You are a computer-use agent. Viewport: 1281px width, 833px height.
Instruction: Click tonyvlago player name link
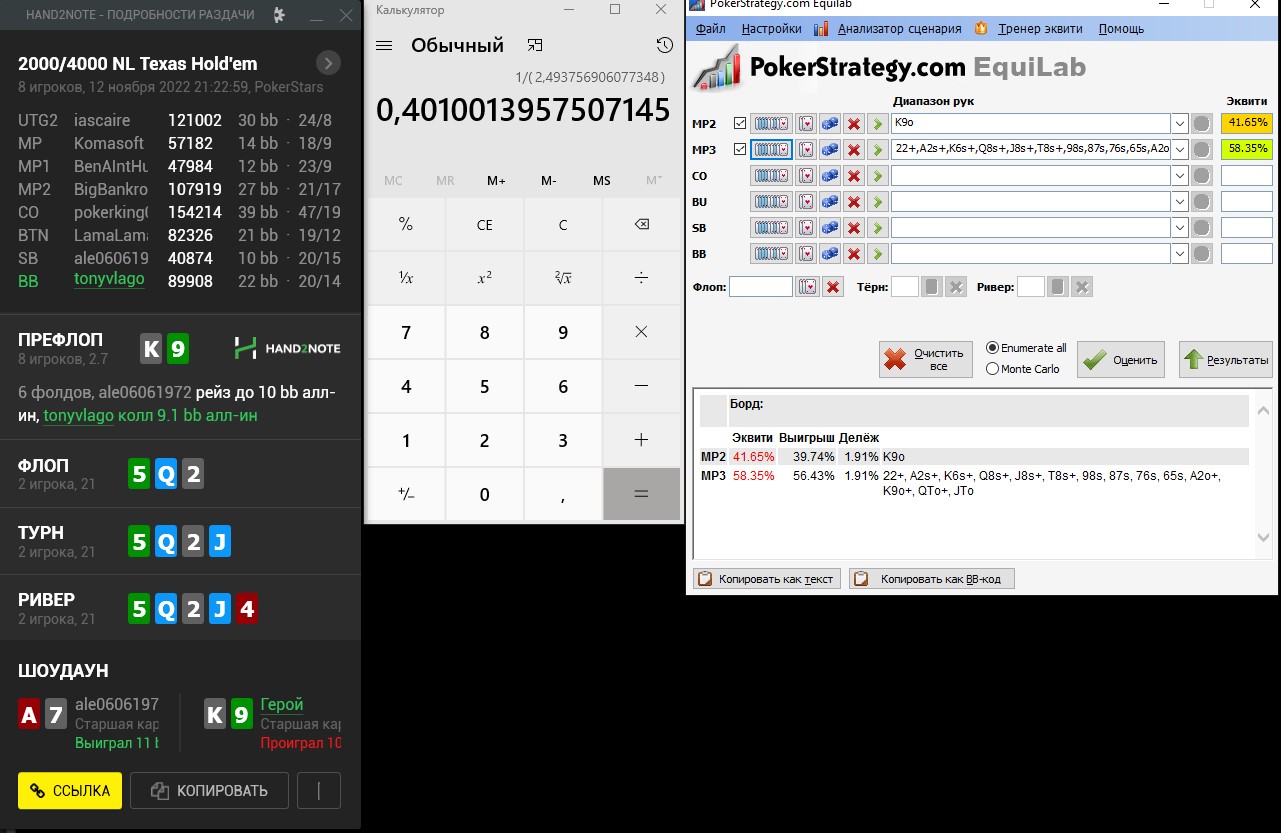pos(109,281)
